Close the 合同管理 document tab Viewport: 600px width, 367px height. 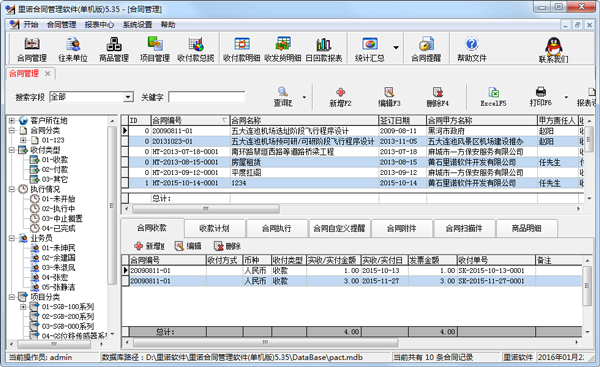coord(47,73)
